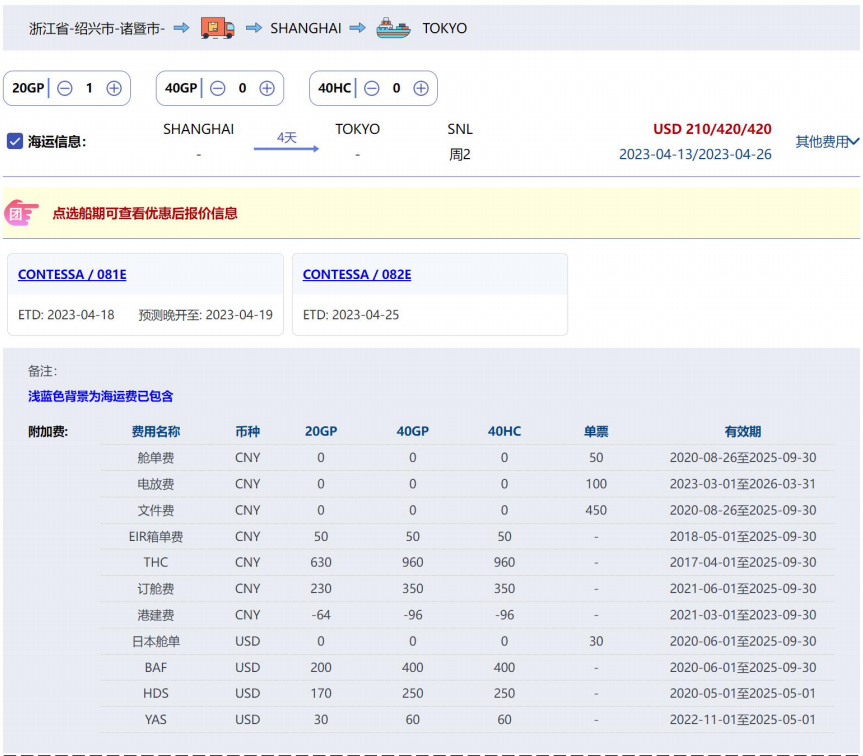Click the BAF 20GP value 200
The image size is (863, 756).
tap(321, 667)
